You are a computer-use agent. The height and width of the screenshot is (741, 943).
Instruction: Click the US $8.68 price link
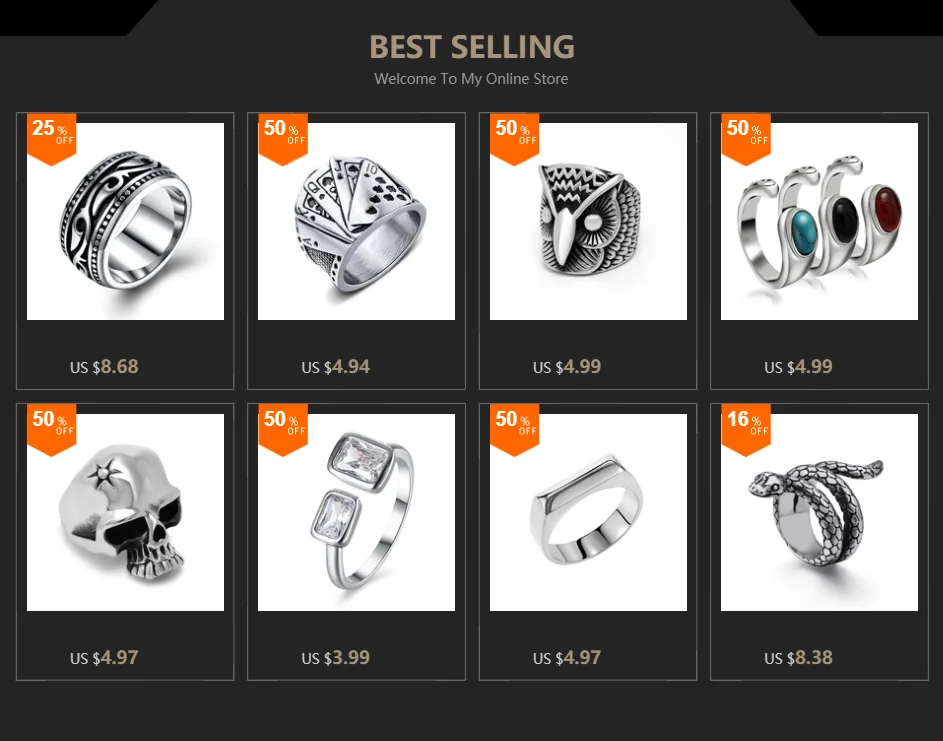104,366
